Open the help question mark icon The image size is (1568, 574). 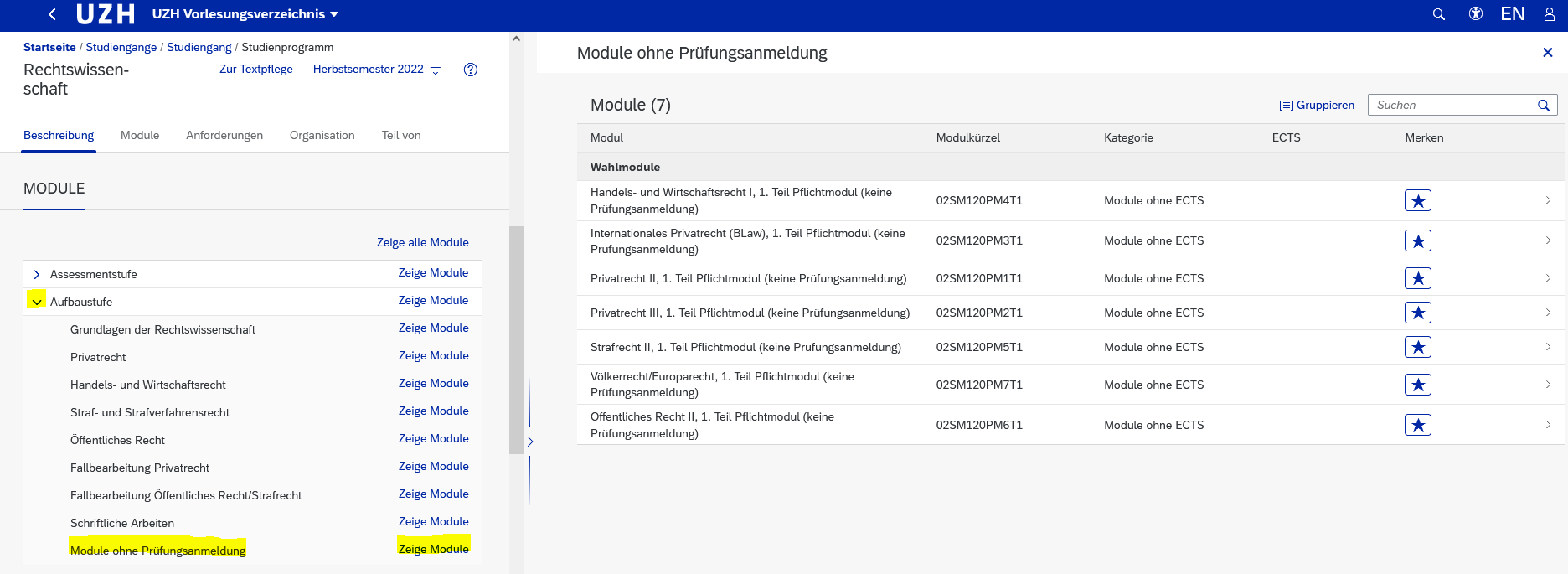pos(471,70)
